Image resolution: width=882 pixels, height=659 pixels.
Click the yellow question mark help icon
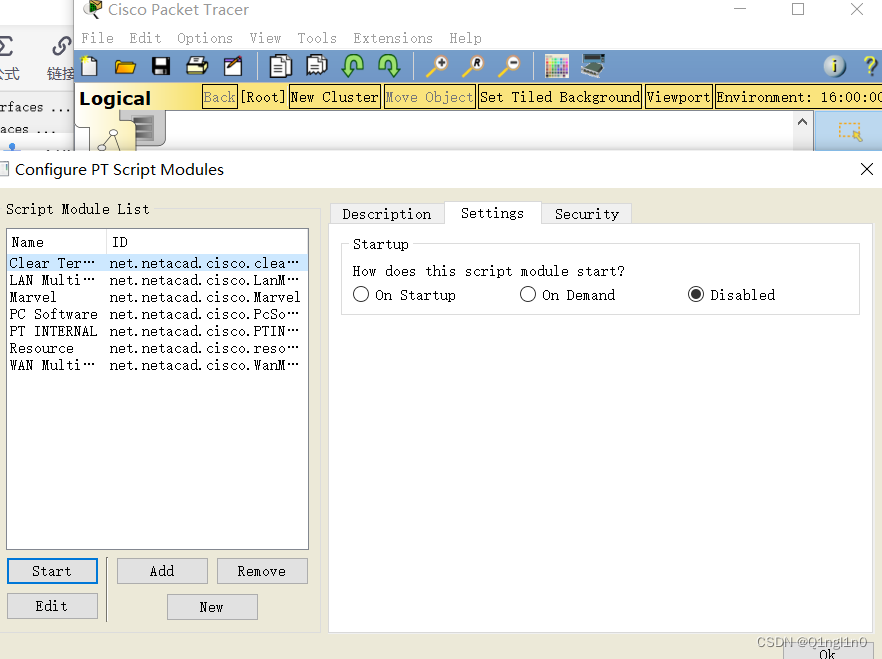point(870,66)
